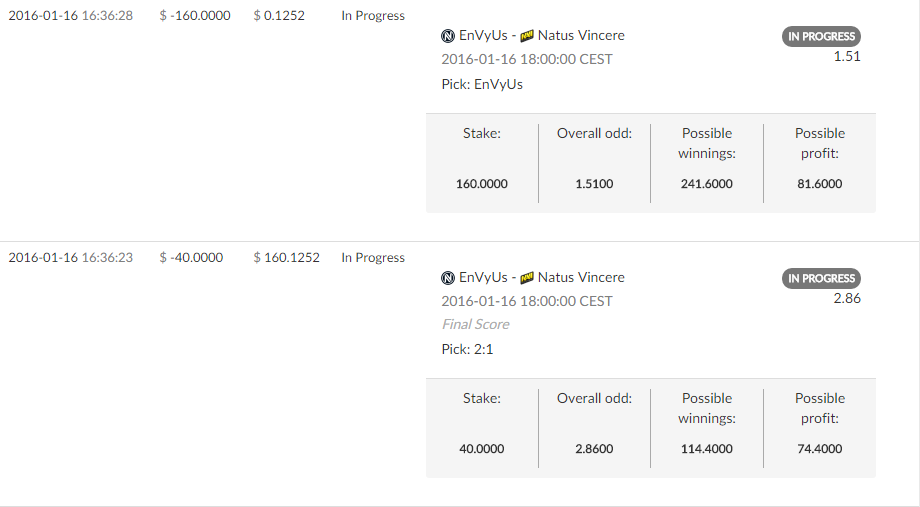The image size is (920, 507).
Task: Click the Pick: EnVyUs text
Action: [x=482, y=84]
